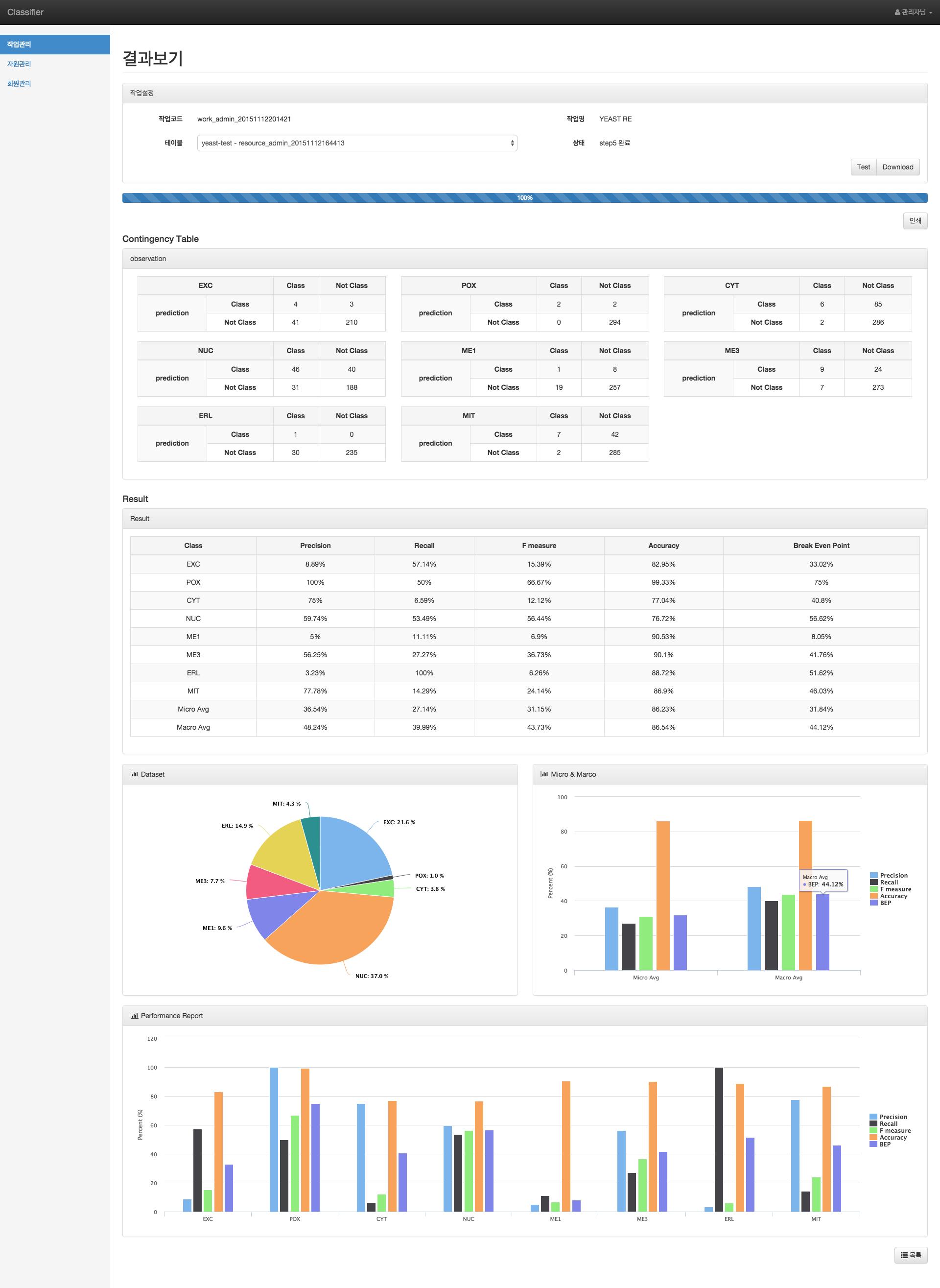Click the POX Precision bar in Performance Report
The image size is (940, 1288).
point(274,1140)
